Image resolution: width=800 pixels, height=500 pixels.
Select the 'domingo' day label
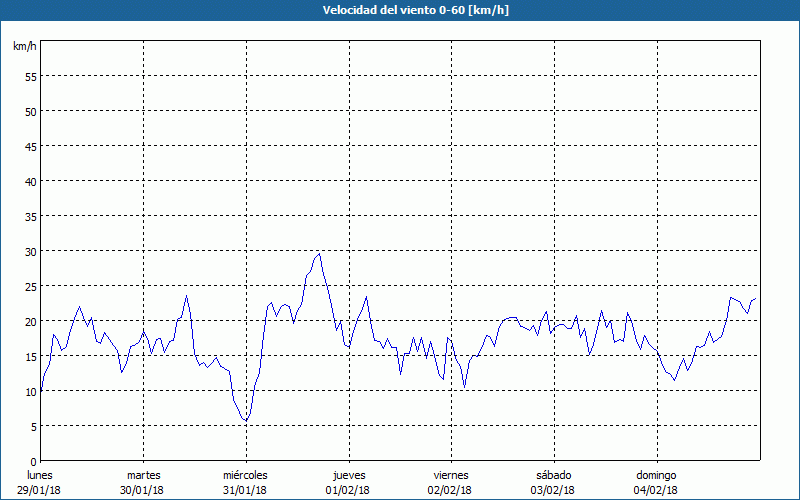pos(656,475)
